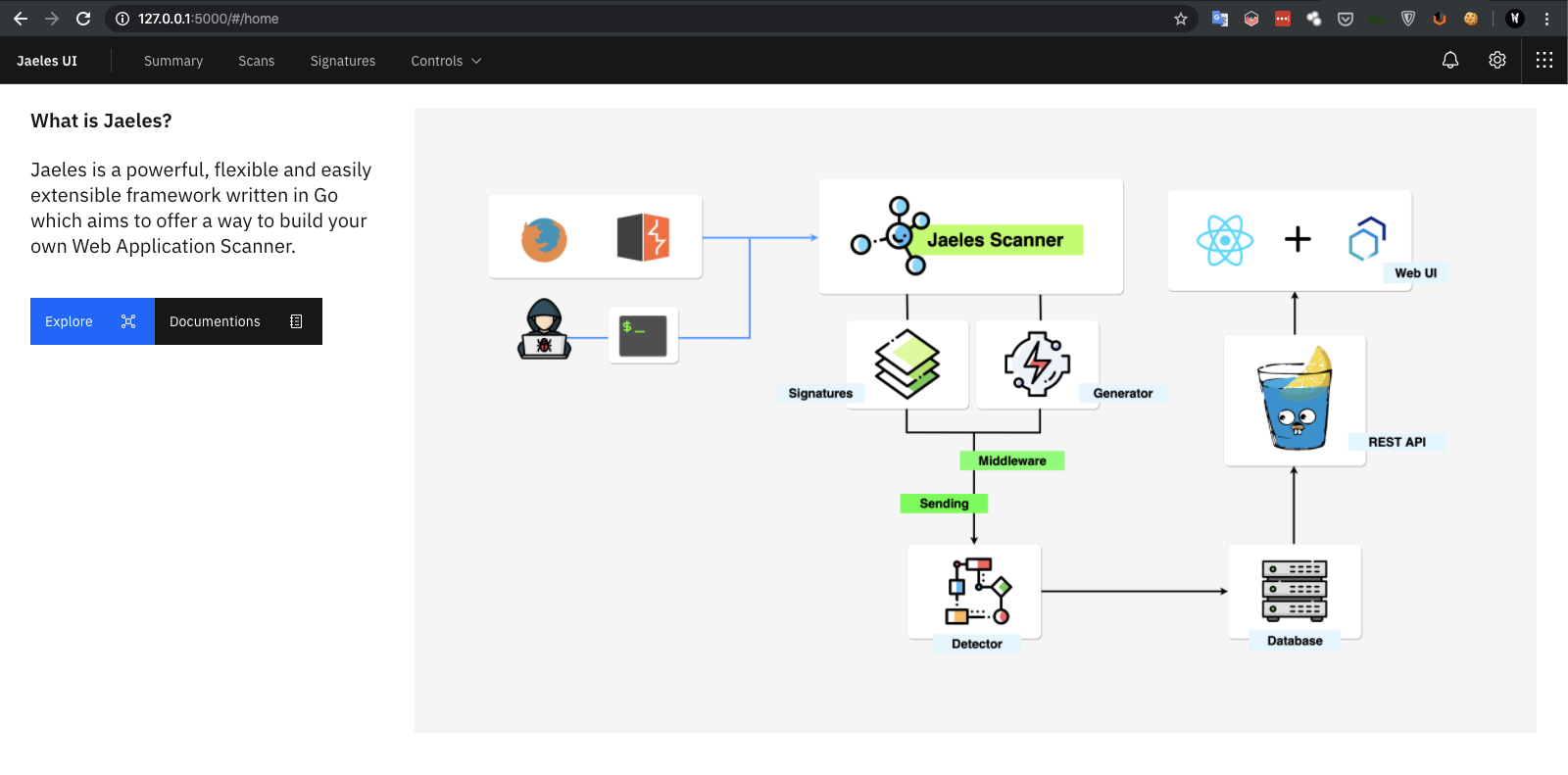
Task: Click the blue hexagon logo beside plus sign
Action: coord(1367,238)
